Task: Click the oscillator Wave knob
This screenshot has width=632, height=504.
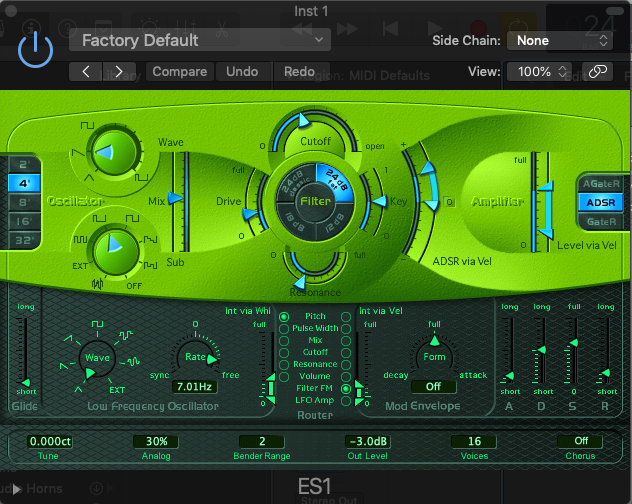Action: [114, 152]
